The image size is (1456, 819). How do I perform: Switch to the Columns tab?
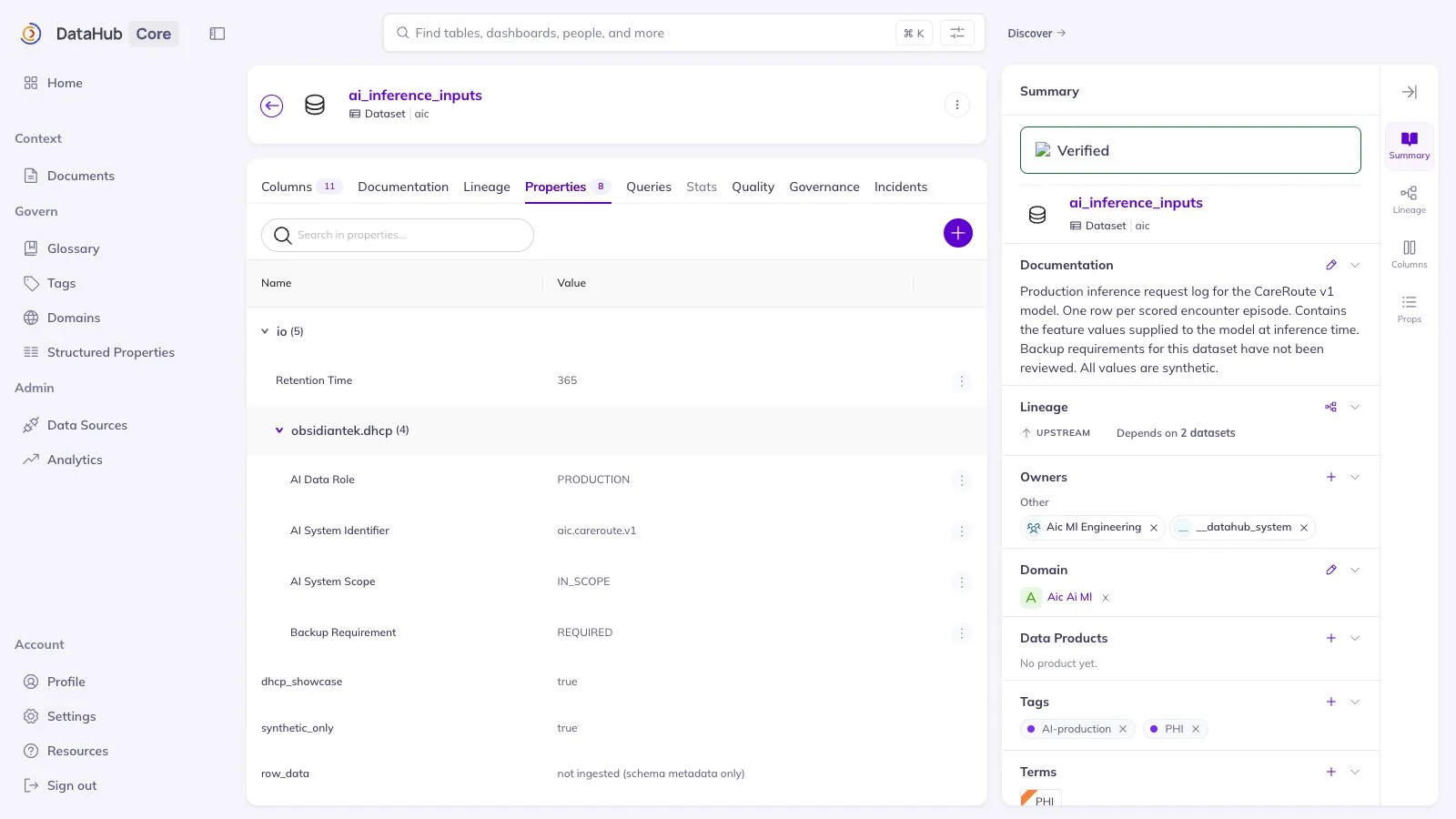[x=301, y=187]
